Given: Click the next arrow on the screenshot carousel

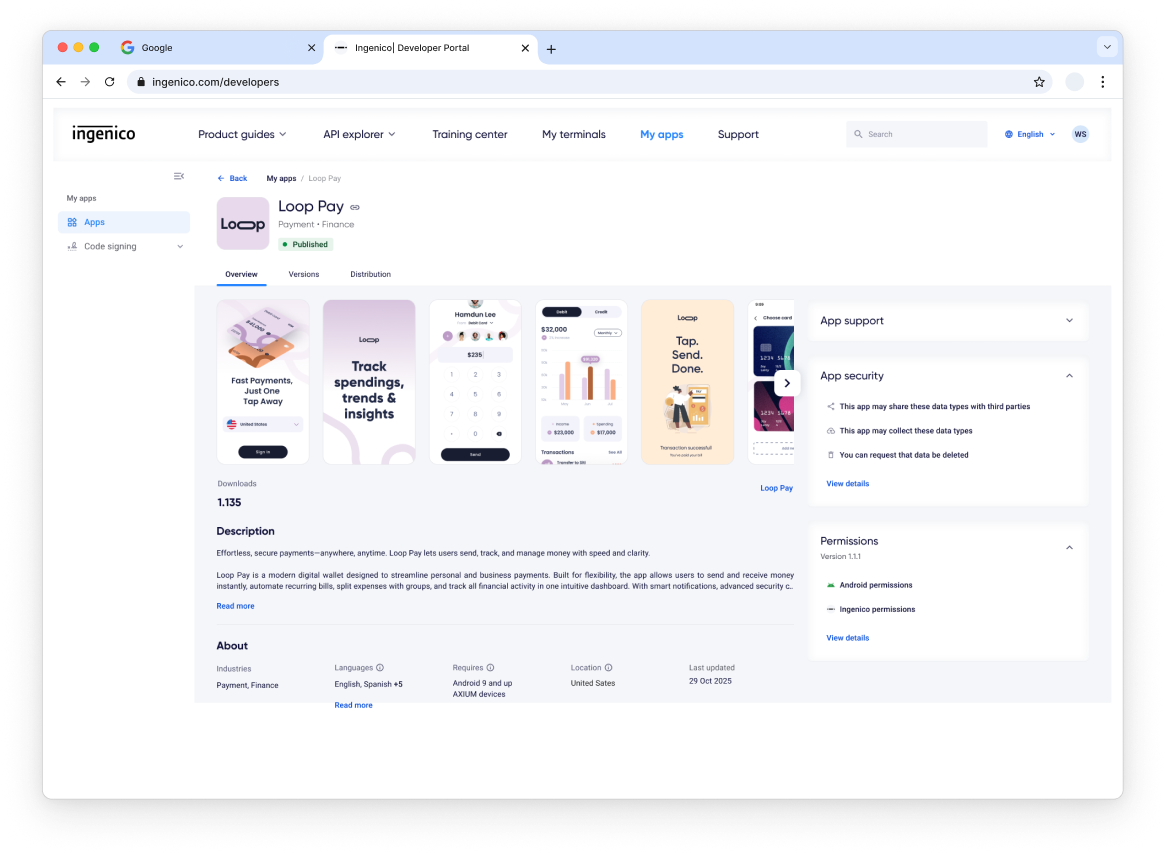Looking at the screenshot, I should pyautogui.click(x=787, y=383).
